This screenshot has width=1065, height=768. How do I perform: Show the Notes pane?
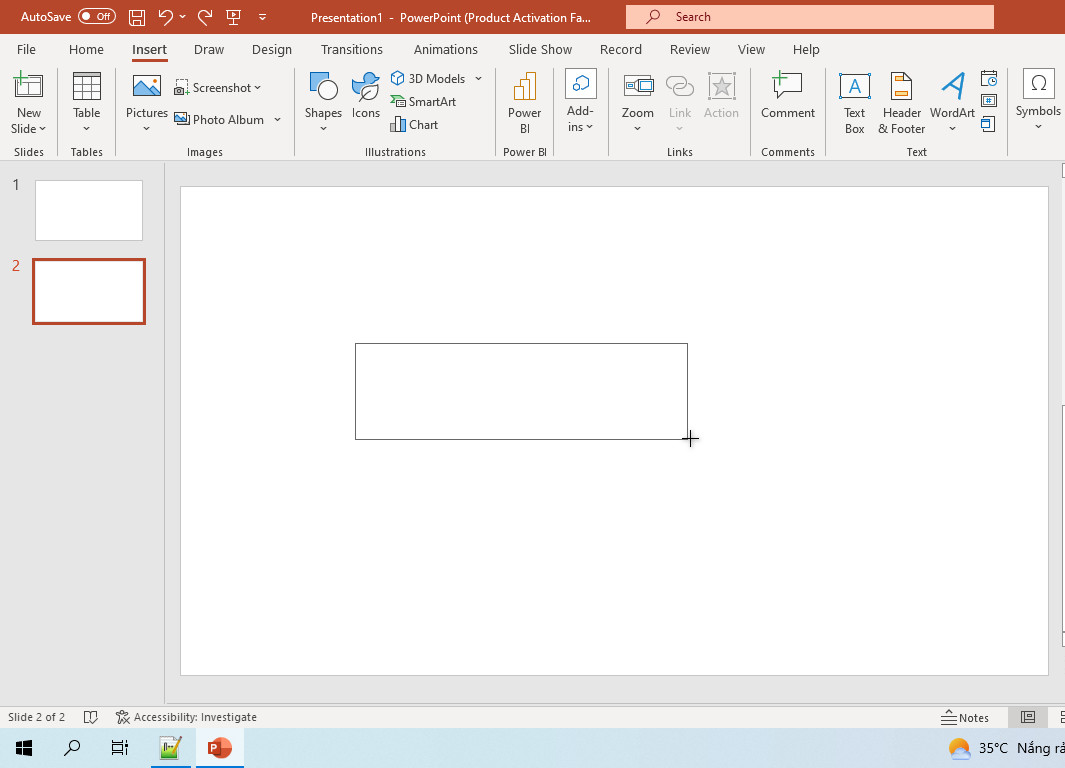(964, 717)
